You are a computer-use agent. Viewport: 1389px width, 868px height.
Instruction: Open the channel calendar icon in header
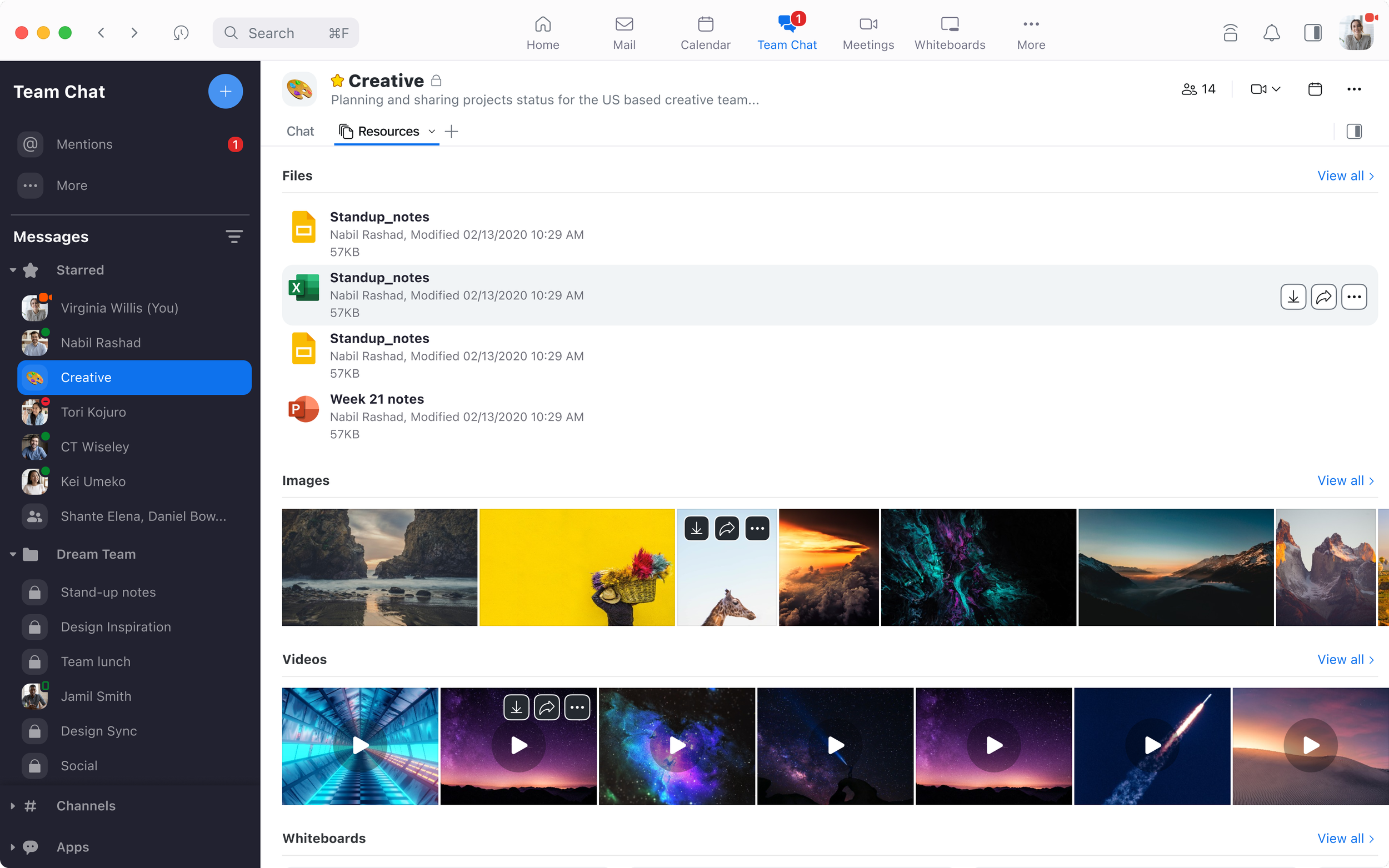pyautogui.click(x=1315, y=89)
